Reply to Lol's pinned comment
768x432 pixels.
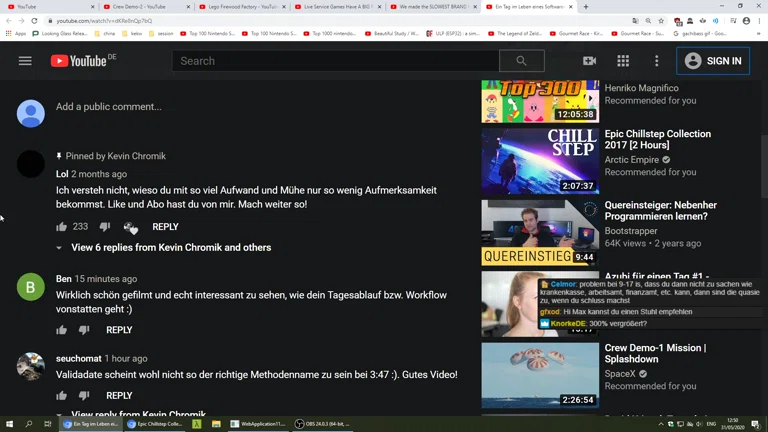click(165, 227)
